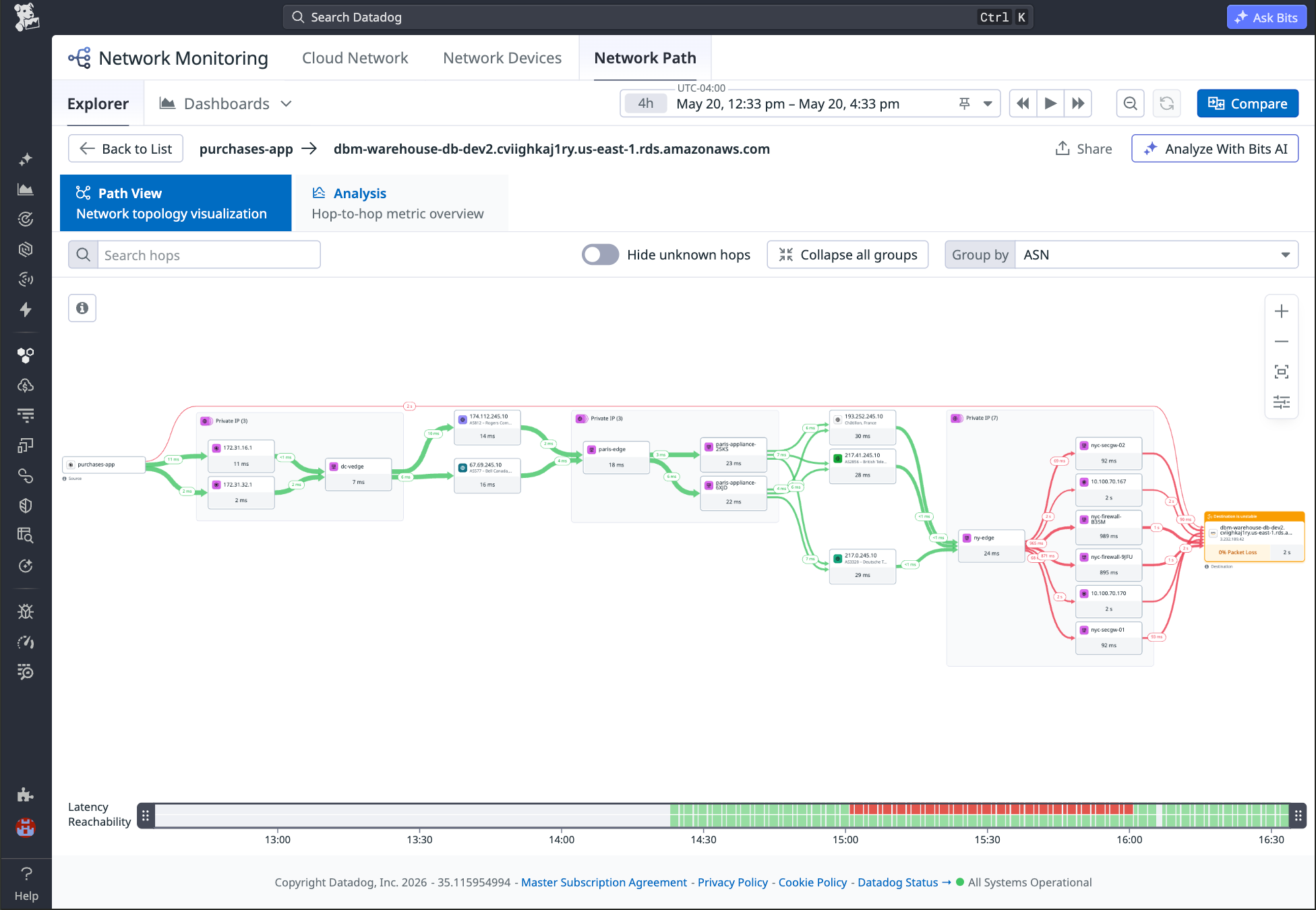
Task: Open Master Subscription Agreement link
Action: (604, 882)
